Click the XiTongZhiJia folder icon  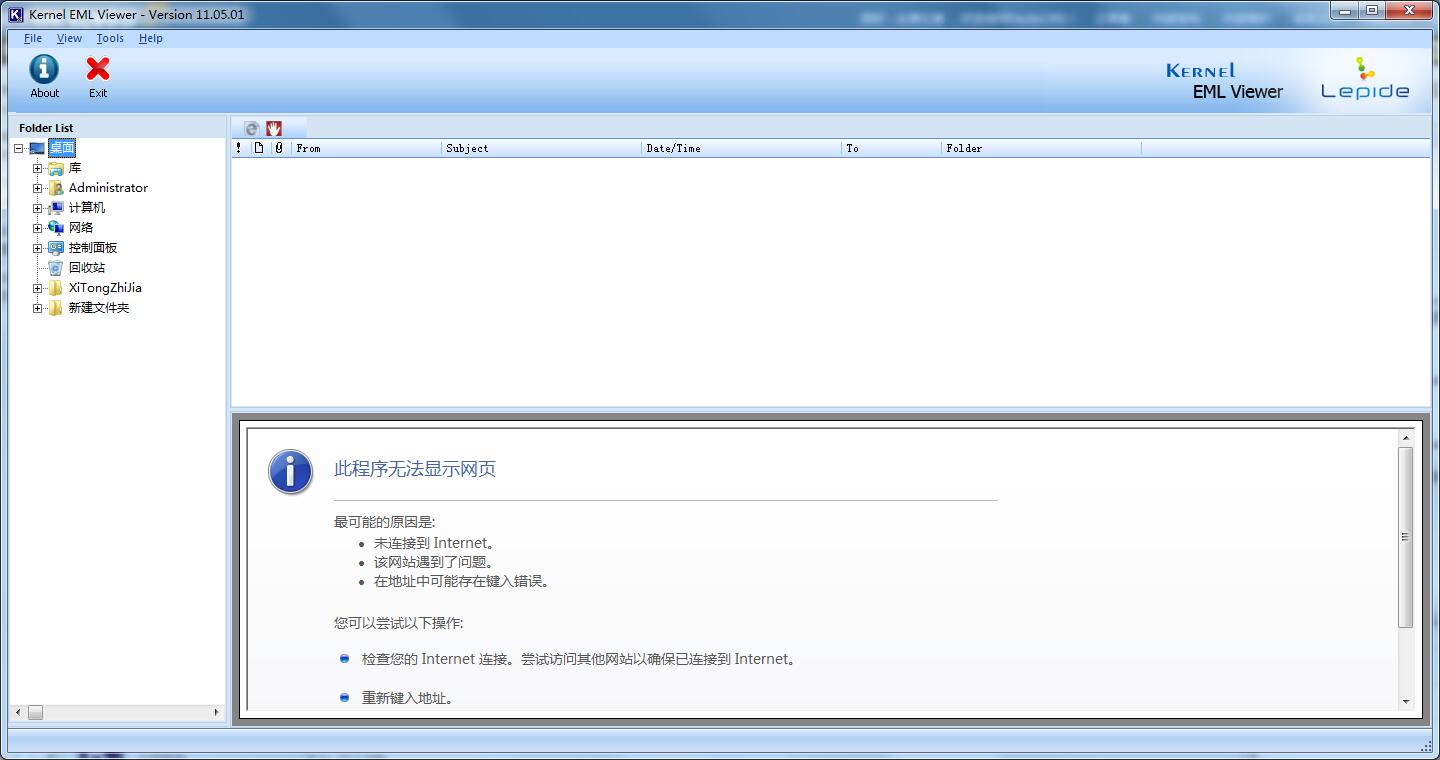(56, 288)
